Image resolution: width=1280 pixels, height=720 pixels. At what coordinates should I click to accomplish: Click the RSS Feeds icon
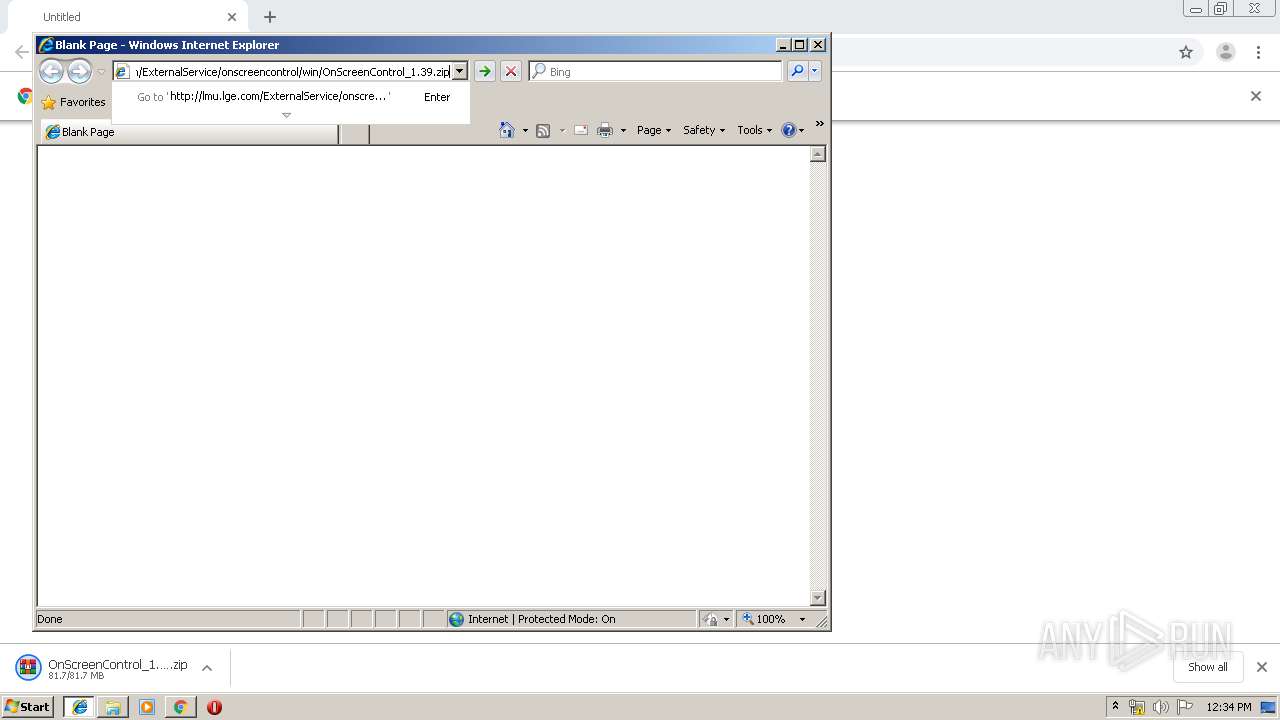[x=543, y=130]
